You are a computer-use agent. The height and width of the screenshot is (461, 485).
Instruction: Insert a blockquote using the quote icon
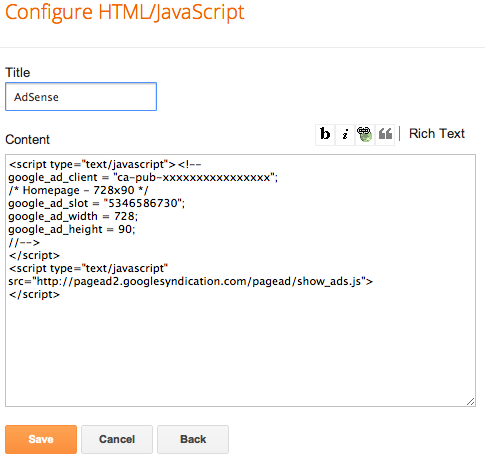click(385, 134)
